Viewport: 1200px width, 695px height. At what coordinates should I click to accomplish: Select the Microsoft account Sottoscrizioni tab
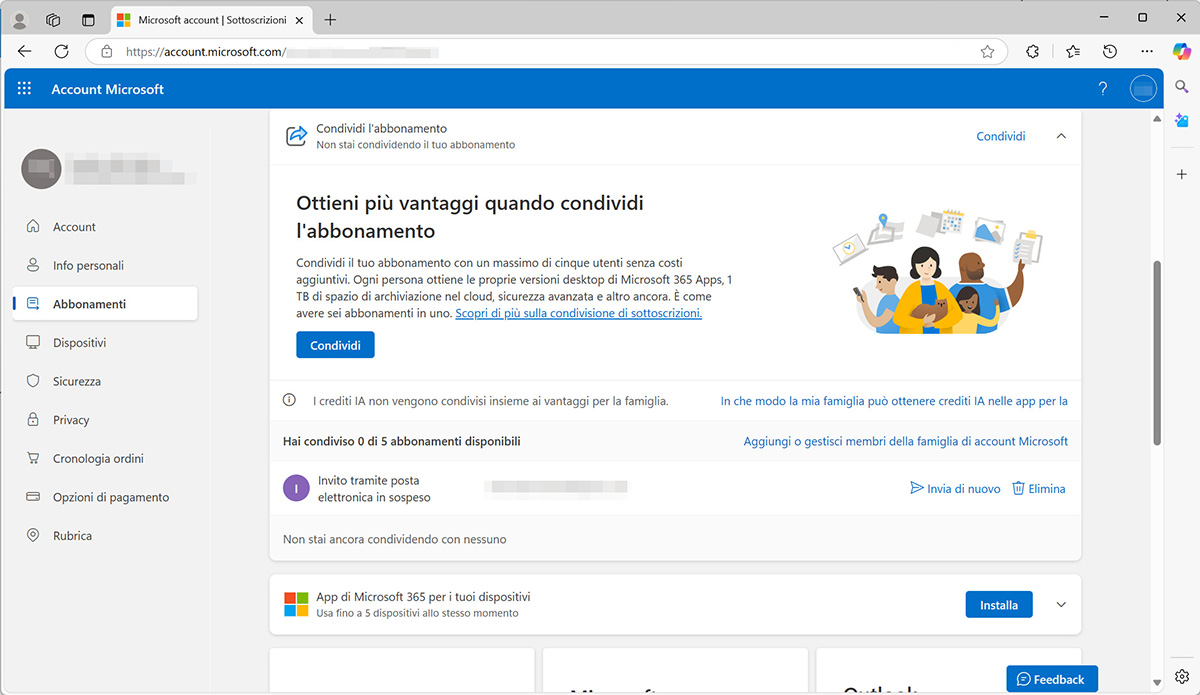pyautogui.click(x=210, y=18)
